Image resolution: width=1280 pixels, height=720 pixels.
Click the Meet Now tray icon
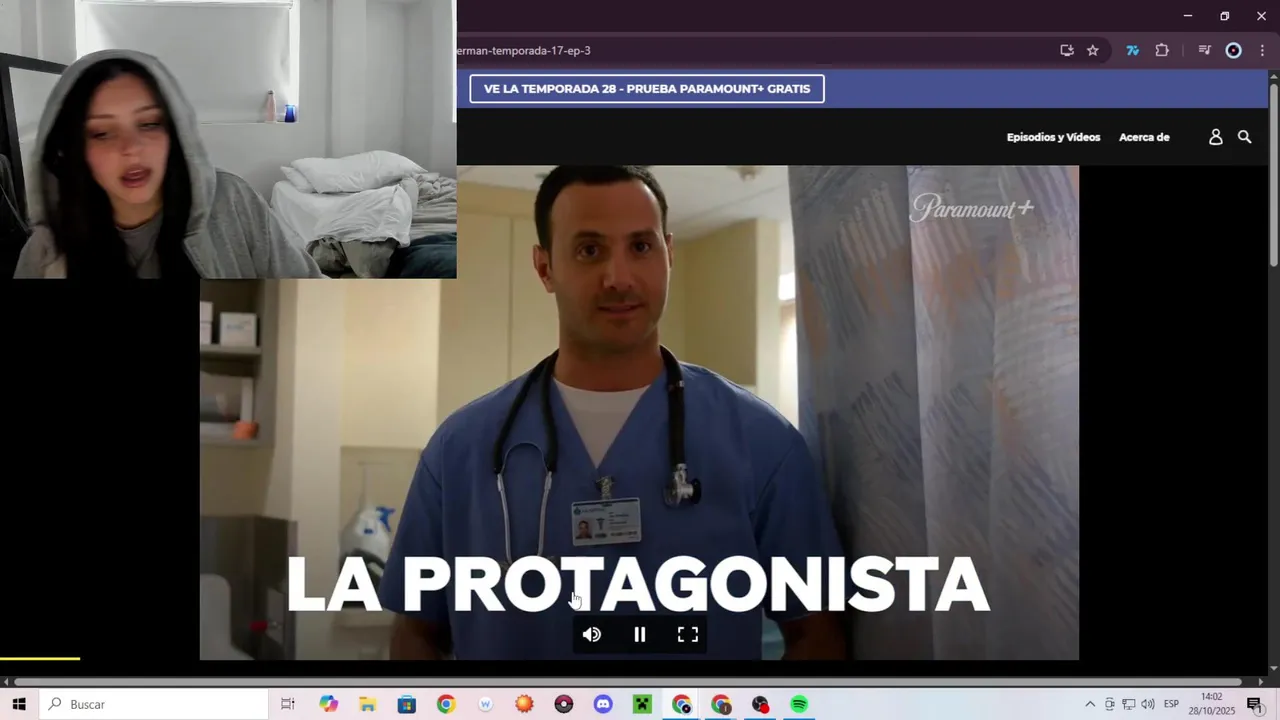click(1109, 704)
